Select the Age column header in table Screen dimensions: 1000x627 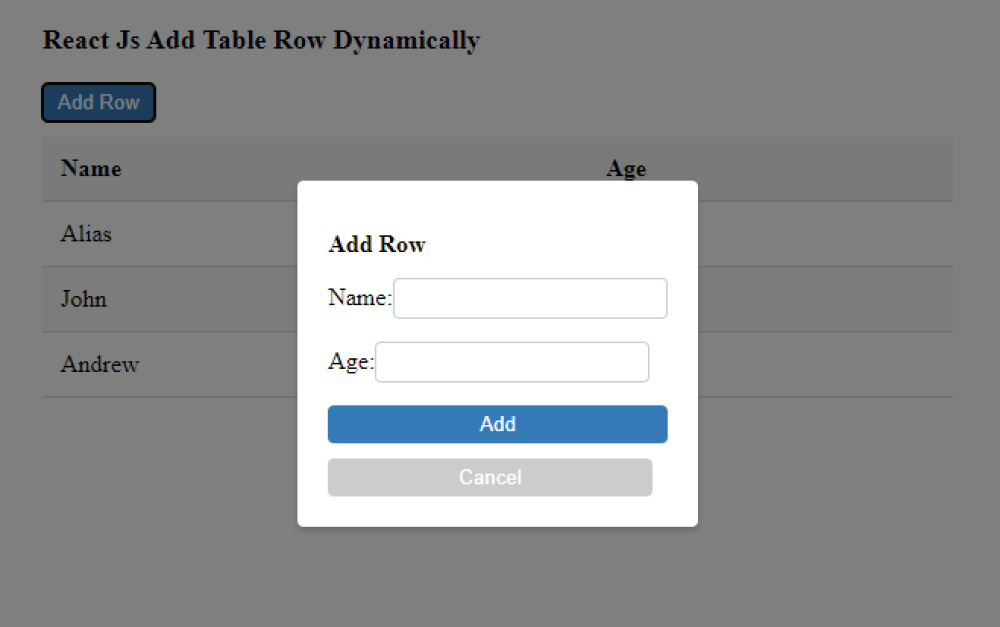(x=626, y=169)
